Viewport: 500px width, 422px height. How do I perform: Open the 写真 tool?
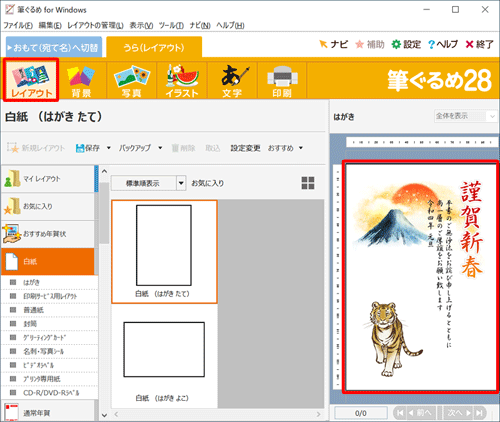point(132,80)
